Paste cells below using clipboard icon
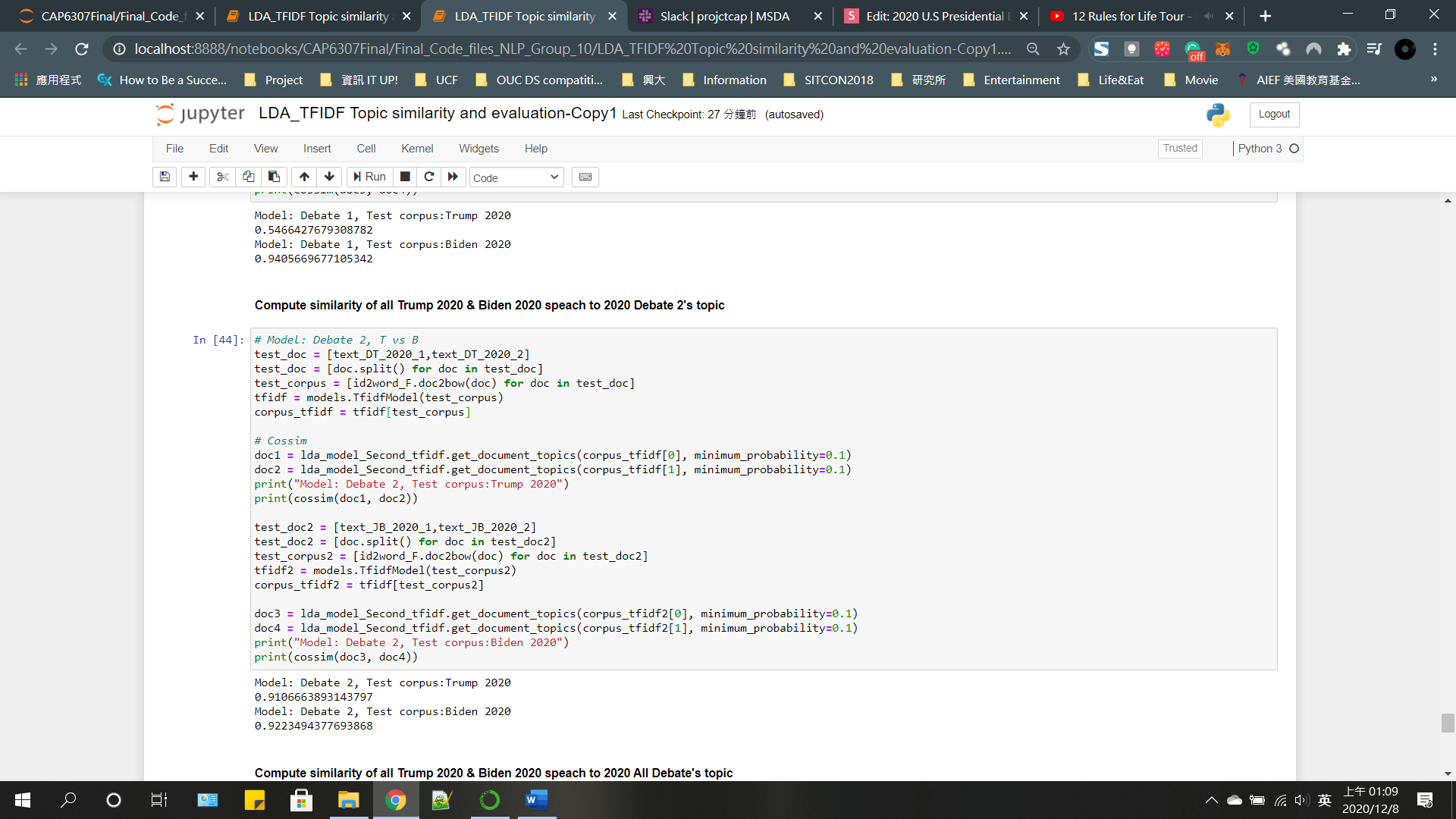Viewport: 1456px width, 819px height. point(274,177)
